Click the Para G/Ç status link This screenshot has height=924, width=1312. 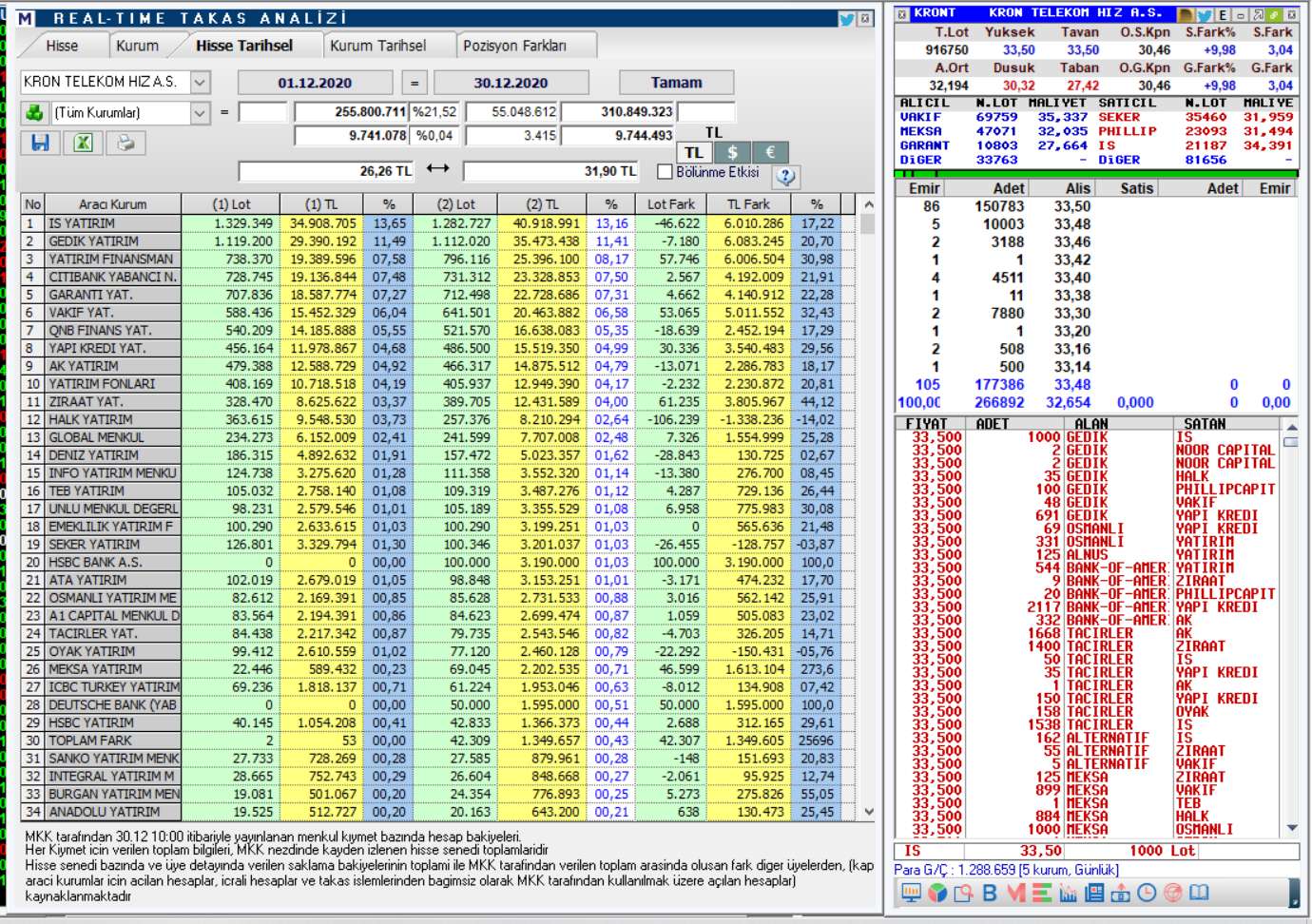[x=1007, y=870]
